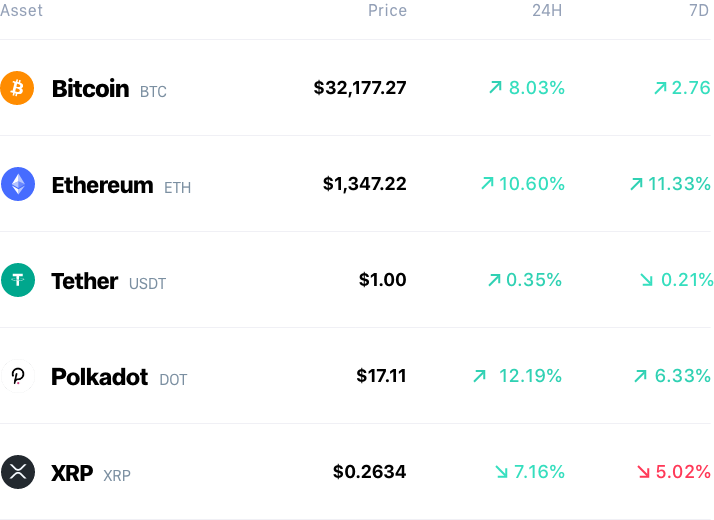
Task: Click the red down arrow beside 5.02%
Action: click(x=643, y=472)
